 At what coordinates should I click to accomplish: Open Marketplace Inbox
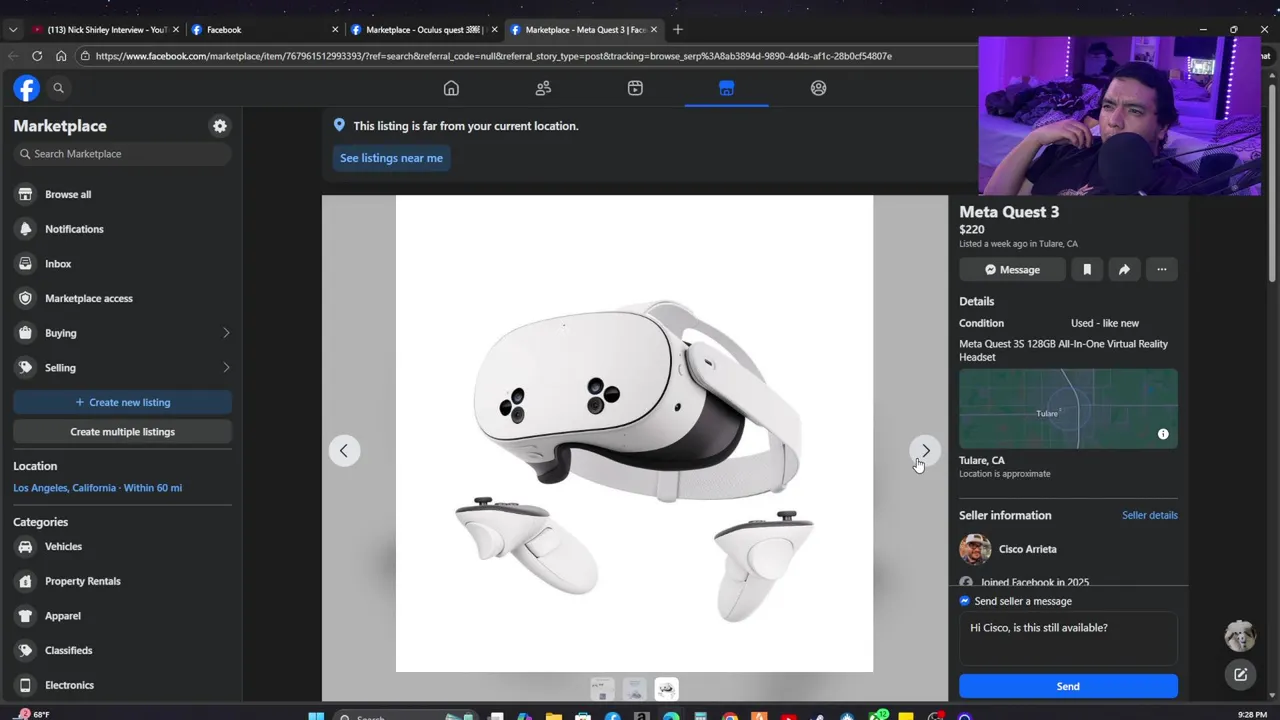tap(122, 264)
